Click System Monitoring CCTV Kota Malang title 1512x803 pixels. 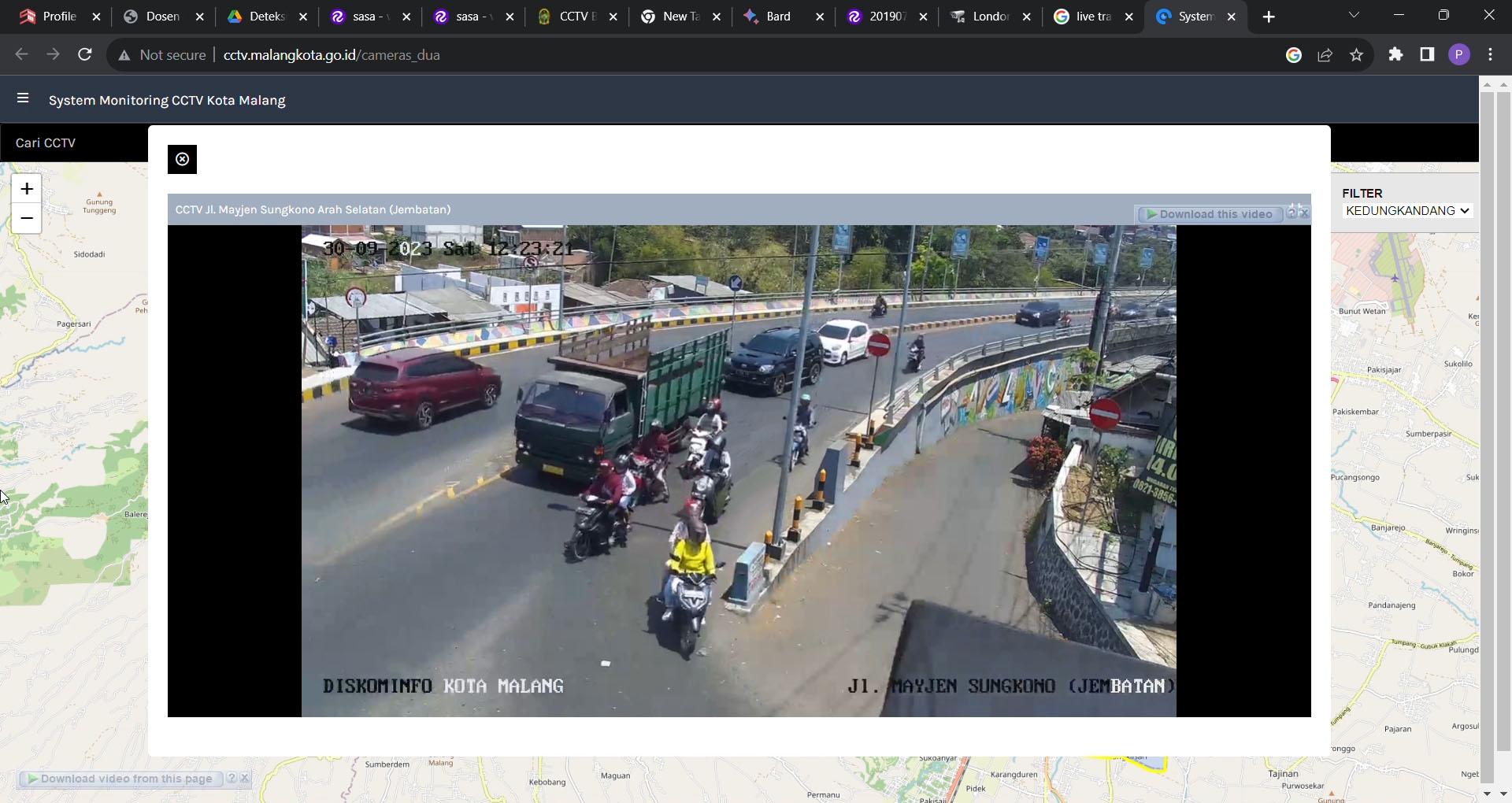(x=167, y=100)
